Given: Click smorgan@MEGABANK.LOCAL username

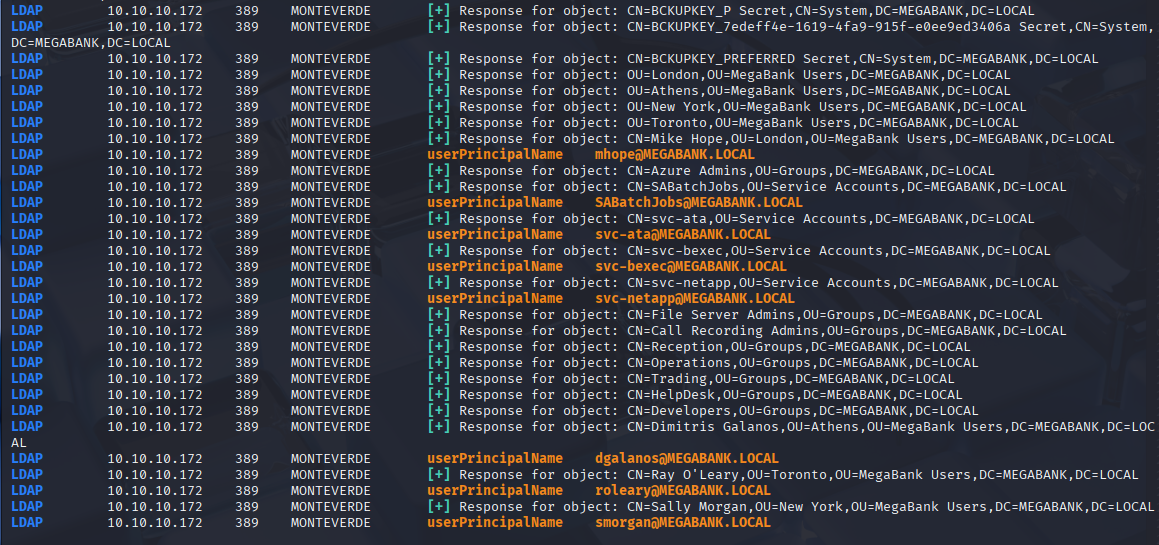Looking at the screenshot, I should pos(683,522).
